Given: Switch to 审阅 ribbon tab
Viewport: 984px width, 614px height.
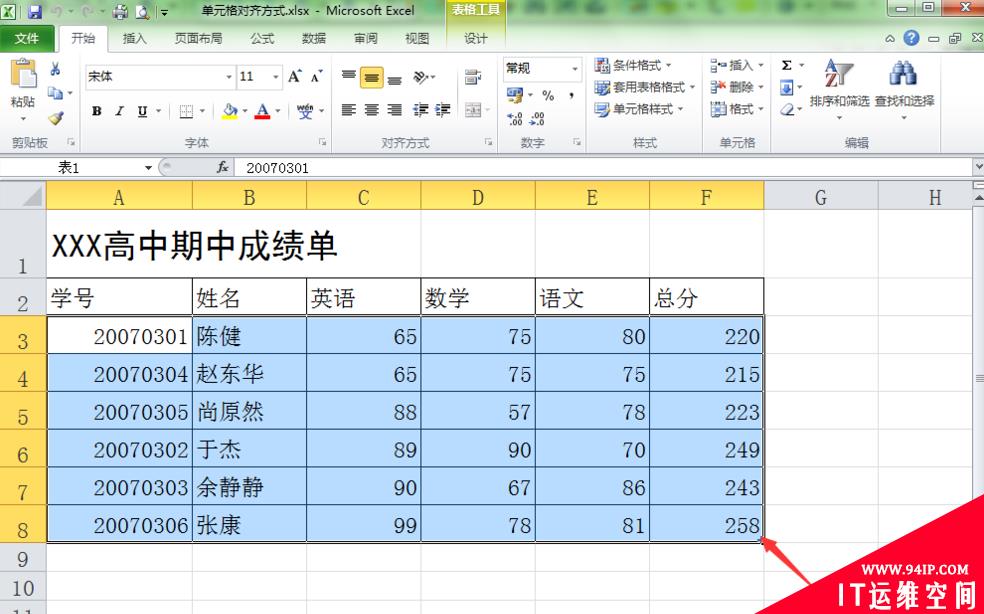Looking at the screenshot, I should click(365, 38).
